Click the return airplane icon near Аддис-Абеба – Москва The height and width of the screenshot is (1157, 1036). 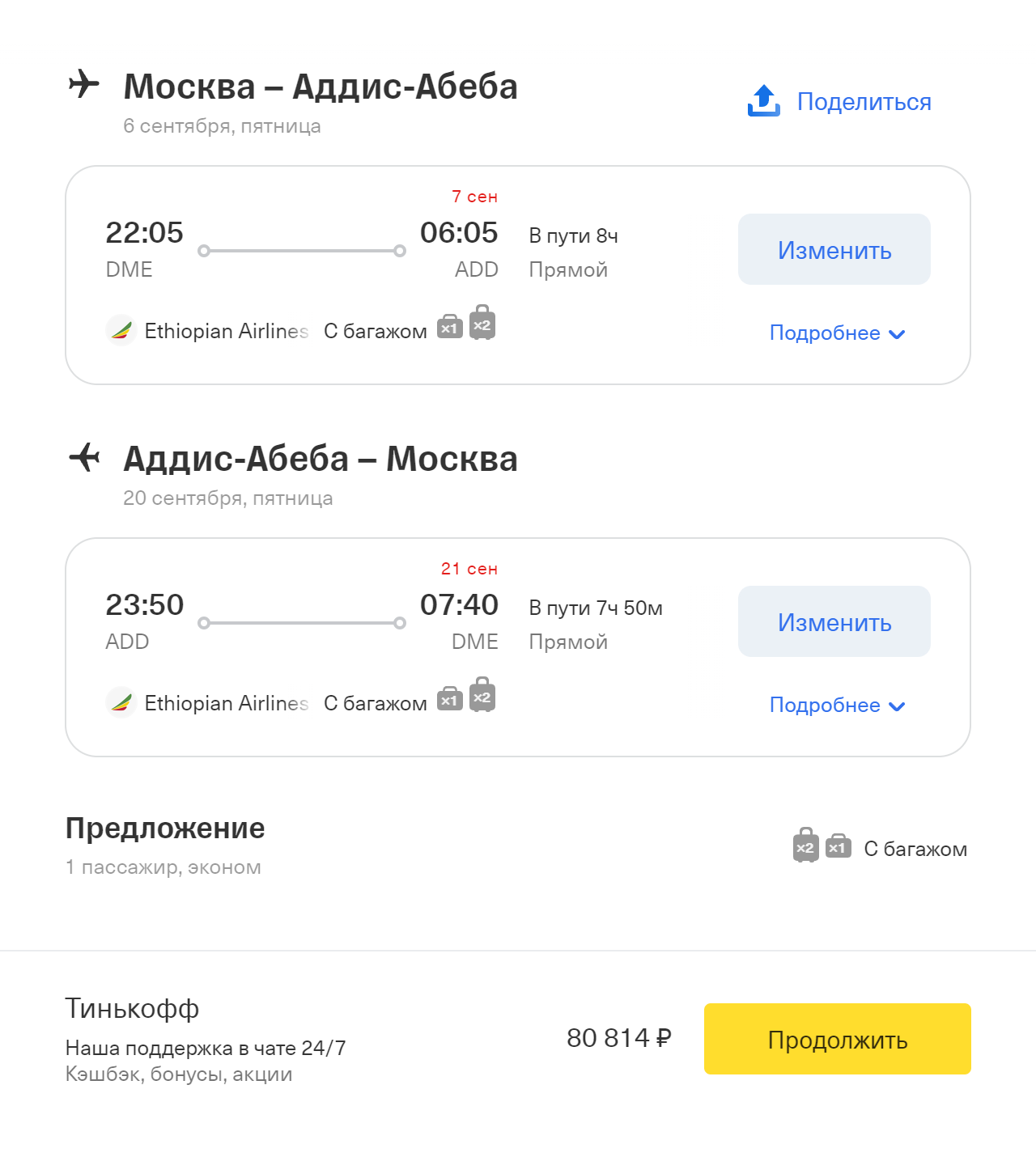click(84, 457)
